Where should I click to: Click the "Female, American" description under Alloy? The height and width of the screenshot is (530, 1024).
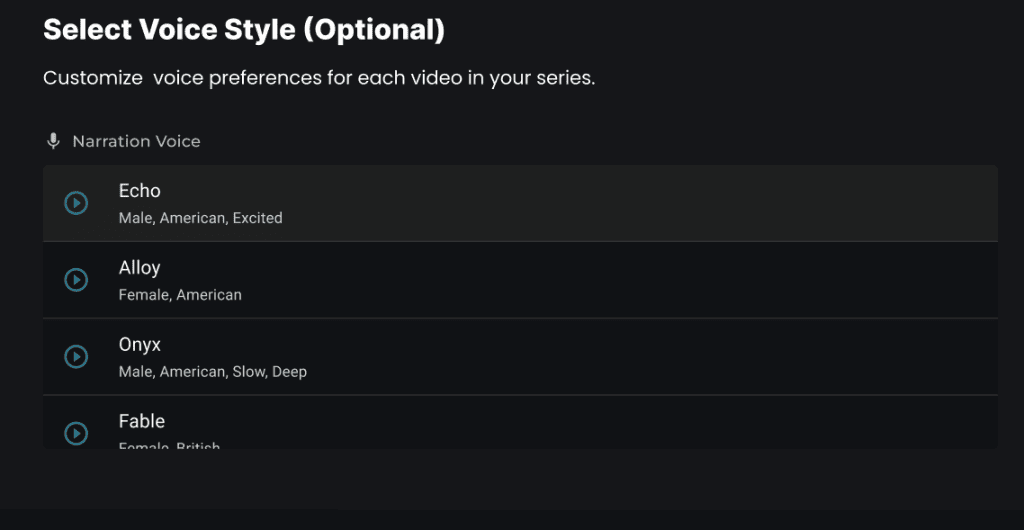point(180,295)
